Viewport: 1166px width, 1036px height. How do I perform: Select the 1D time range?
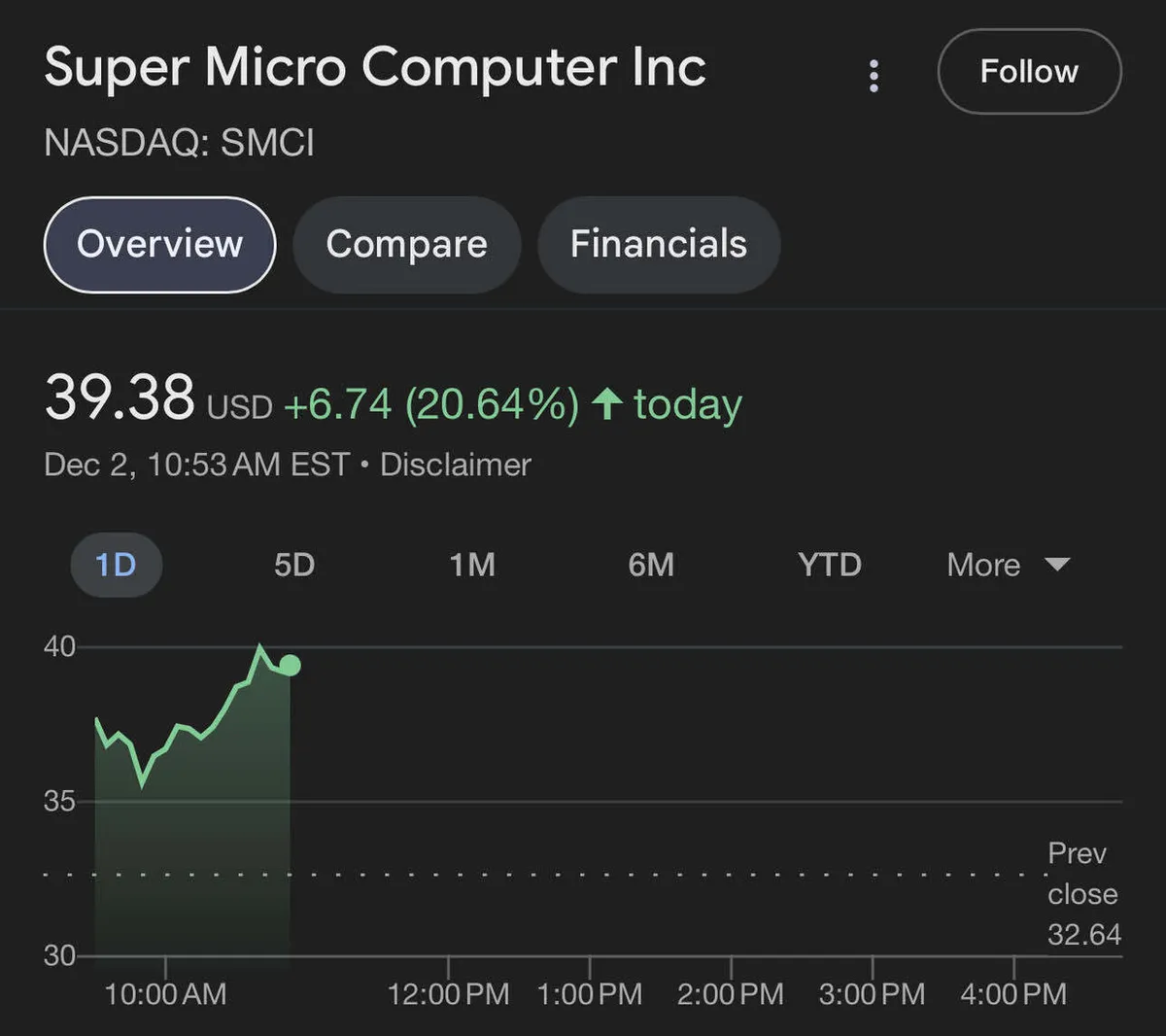116,565
